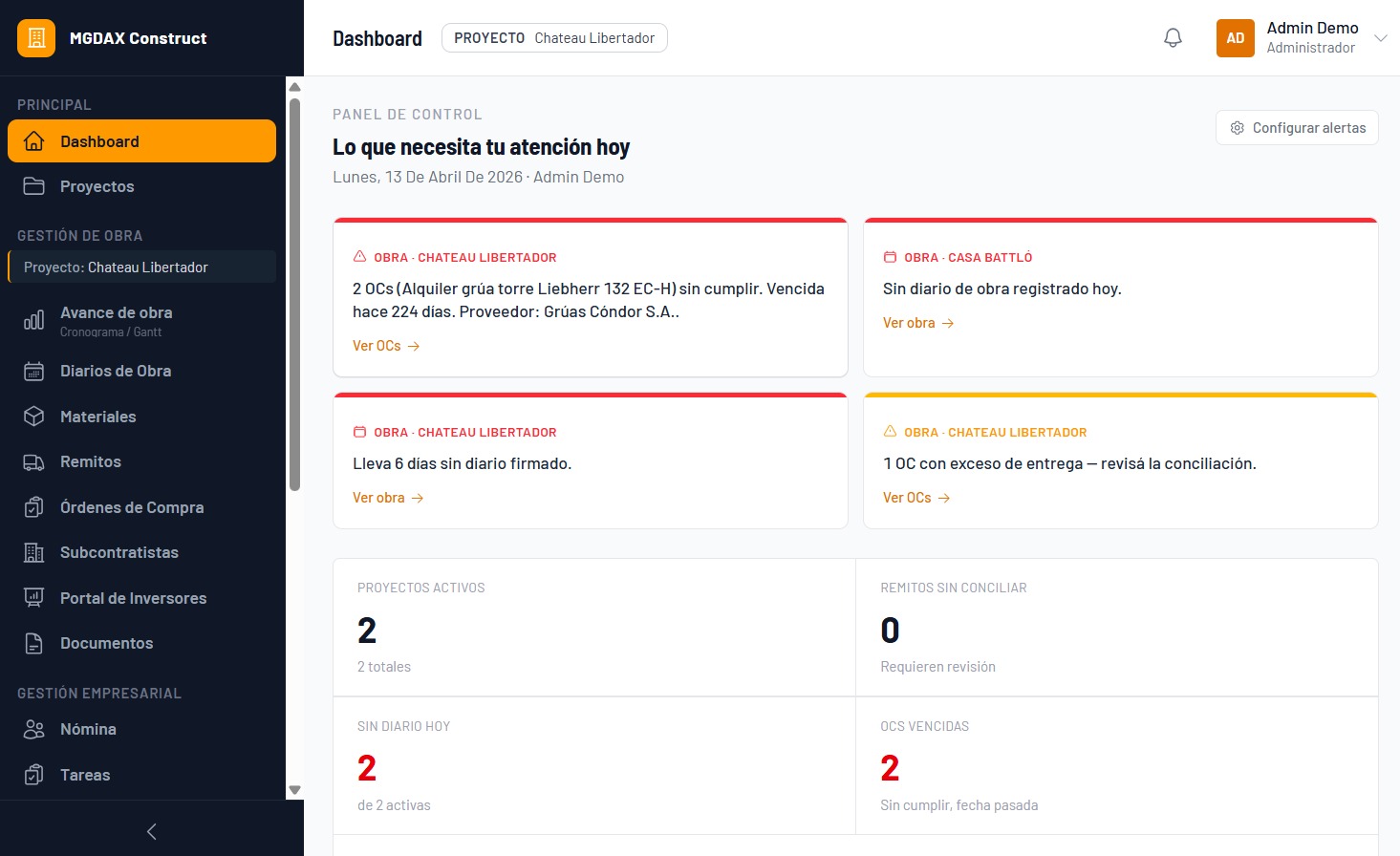1400x856 pixels.
Task: Collapse the sidebar with the left chevron
Action: pyautogui.click(x=151, y=831)
